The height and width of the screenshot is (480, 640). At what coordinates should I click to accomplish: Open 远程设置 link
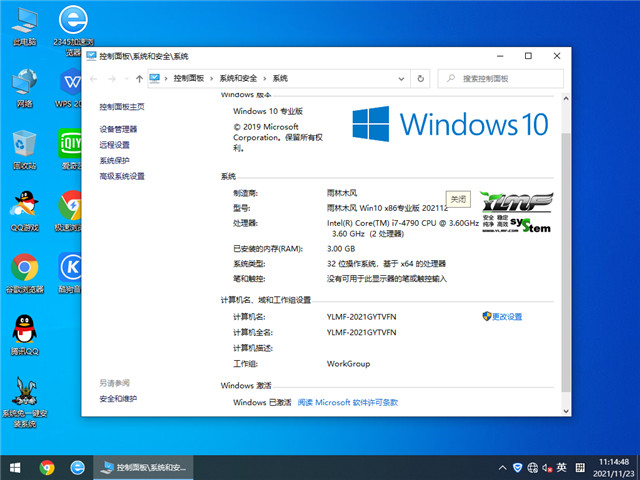(x=114, y=145)
